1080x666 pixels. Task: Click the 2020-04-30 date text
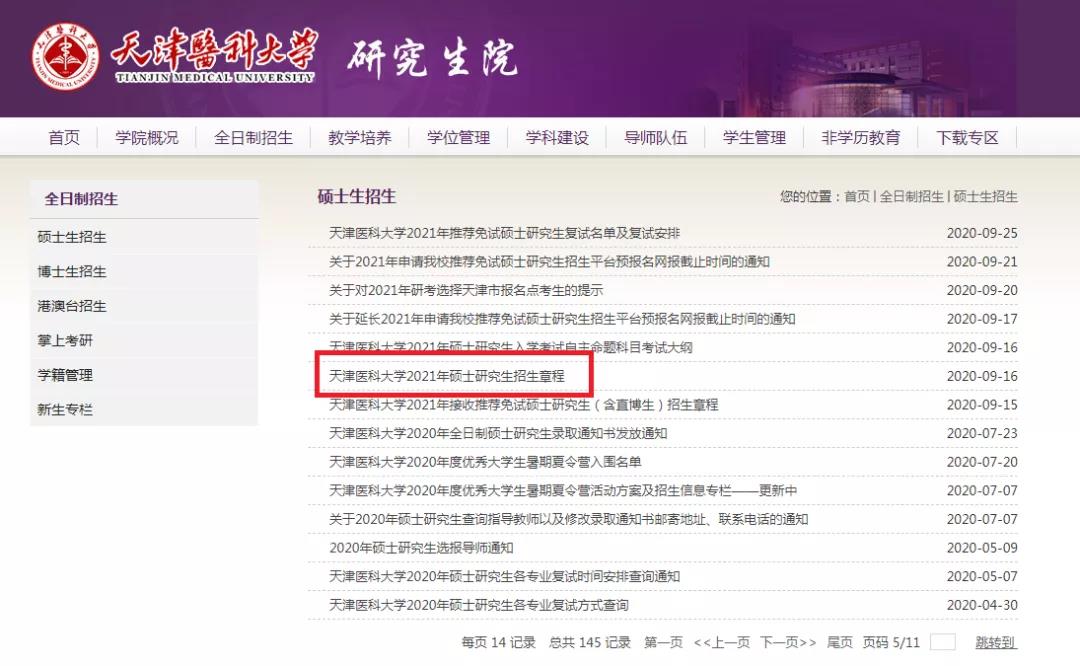[982, 605]
